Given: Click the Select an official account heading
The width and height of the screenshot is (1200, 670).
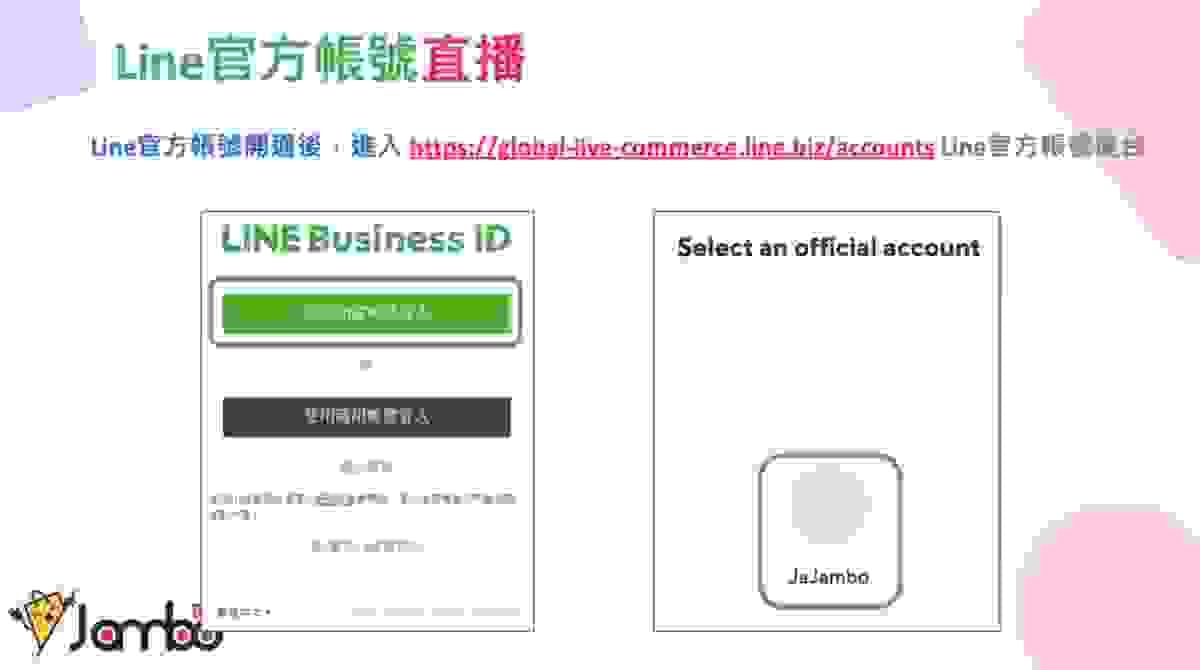Looking at the screenshot, I should (829, 248).
